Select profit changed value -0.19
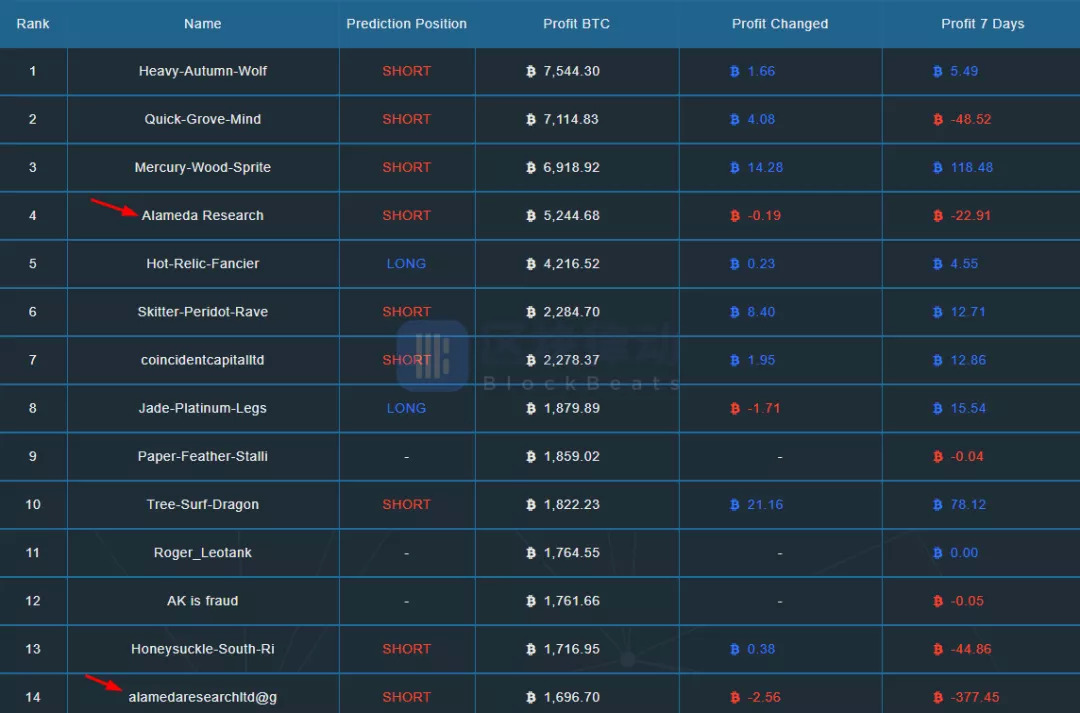 click(764, 216)
